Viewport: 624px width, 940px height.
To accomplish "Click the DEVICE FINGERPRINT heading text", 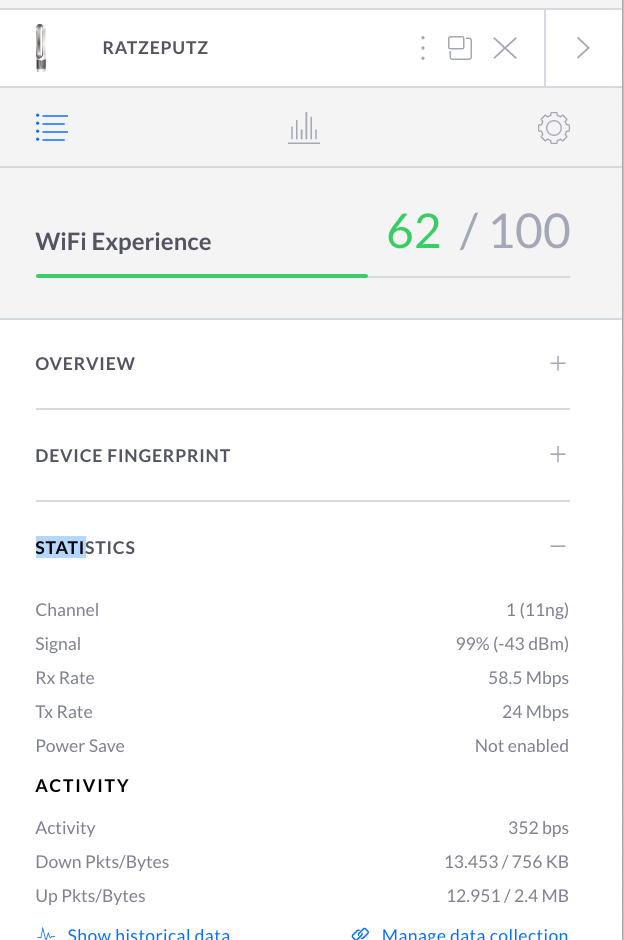I will point(133,456).
